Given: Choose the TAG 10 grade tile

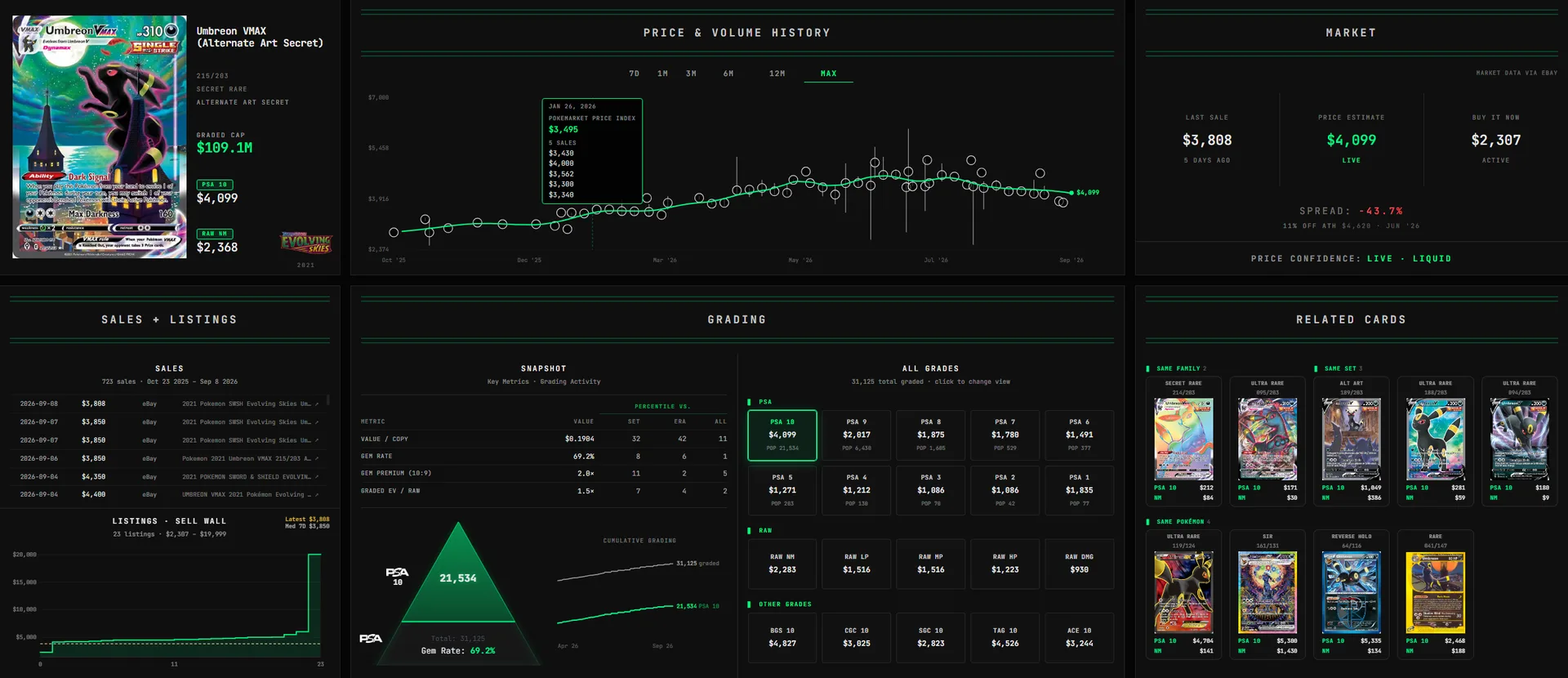Looking at the screenshot, I should tap(1005, 637).
